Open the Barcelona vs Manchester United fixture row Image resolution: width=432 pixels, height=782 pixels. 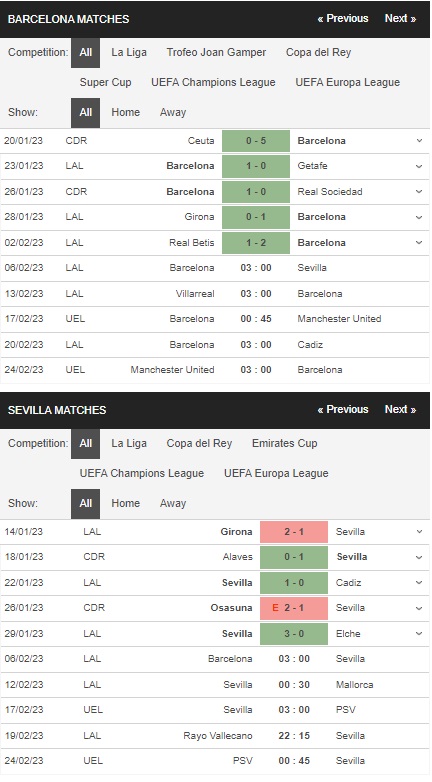click(x=215, y=319)
